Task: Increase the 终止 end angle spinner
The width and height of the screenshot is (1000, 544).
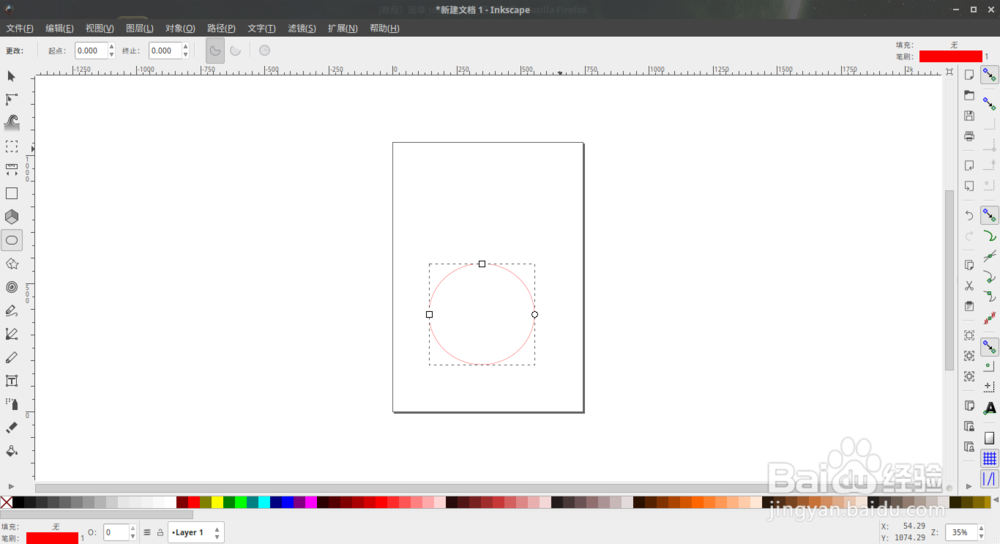Action: pos(186,47)
